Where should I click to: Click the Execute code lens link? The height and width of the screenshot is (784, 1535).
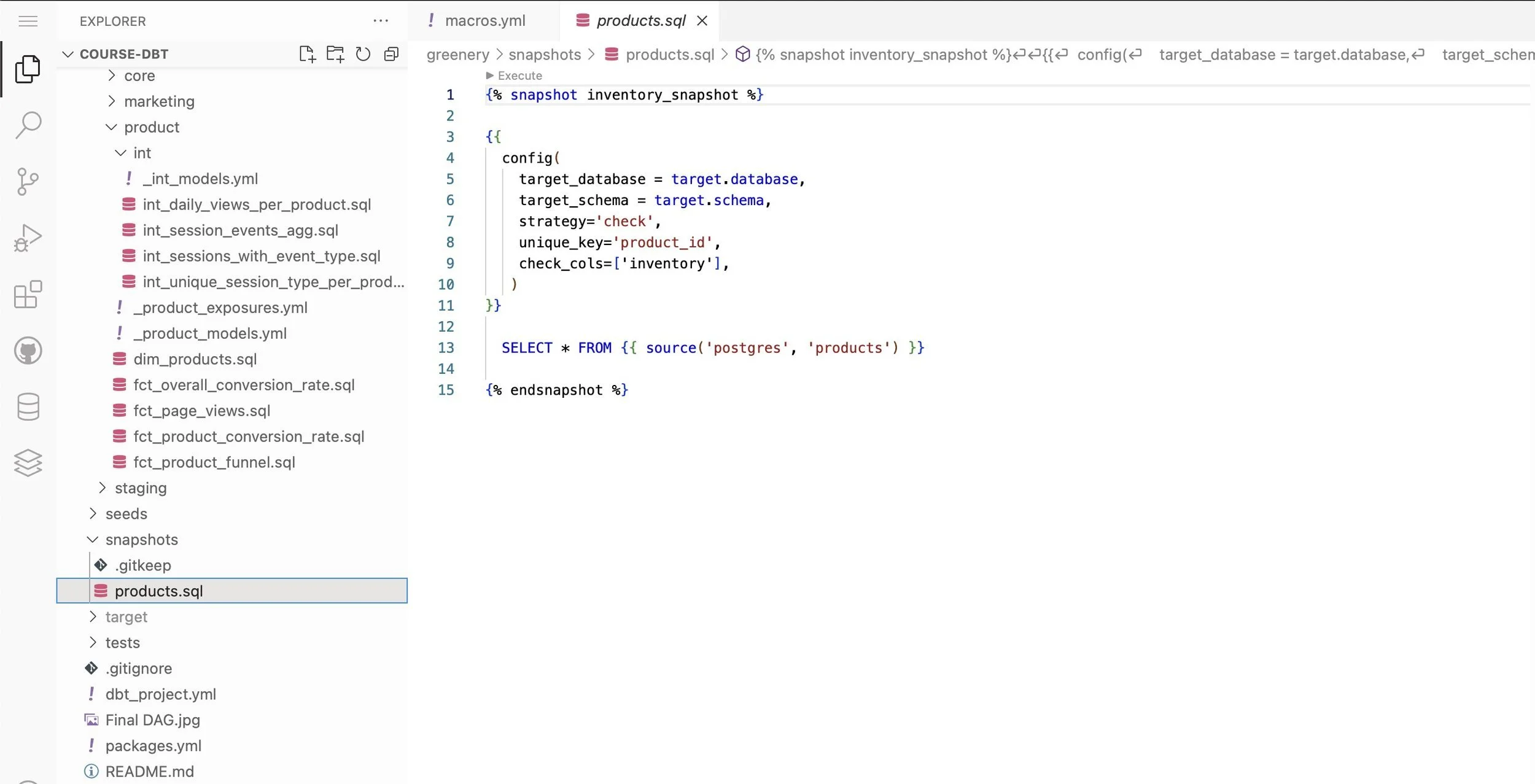(x=519, y=76)
